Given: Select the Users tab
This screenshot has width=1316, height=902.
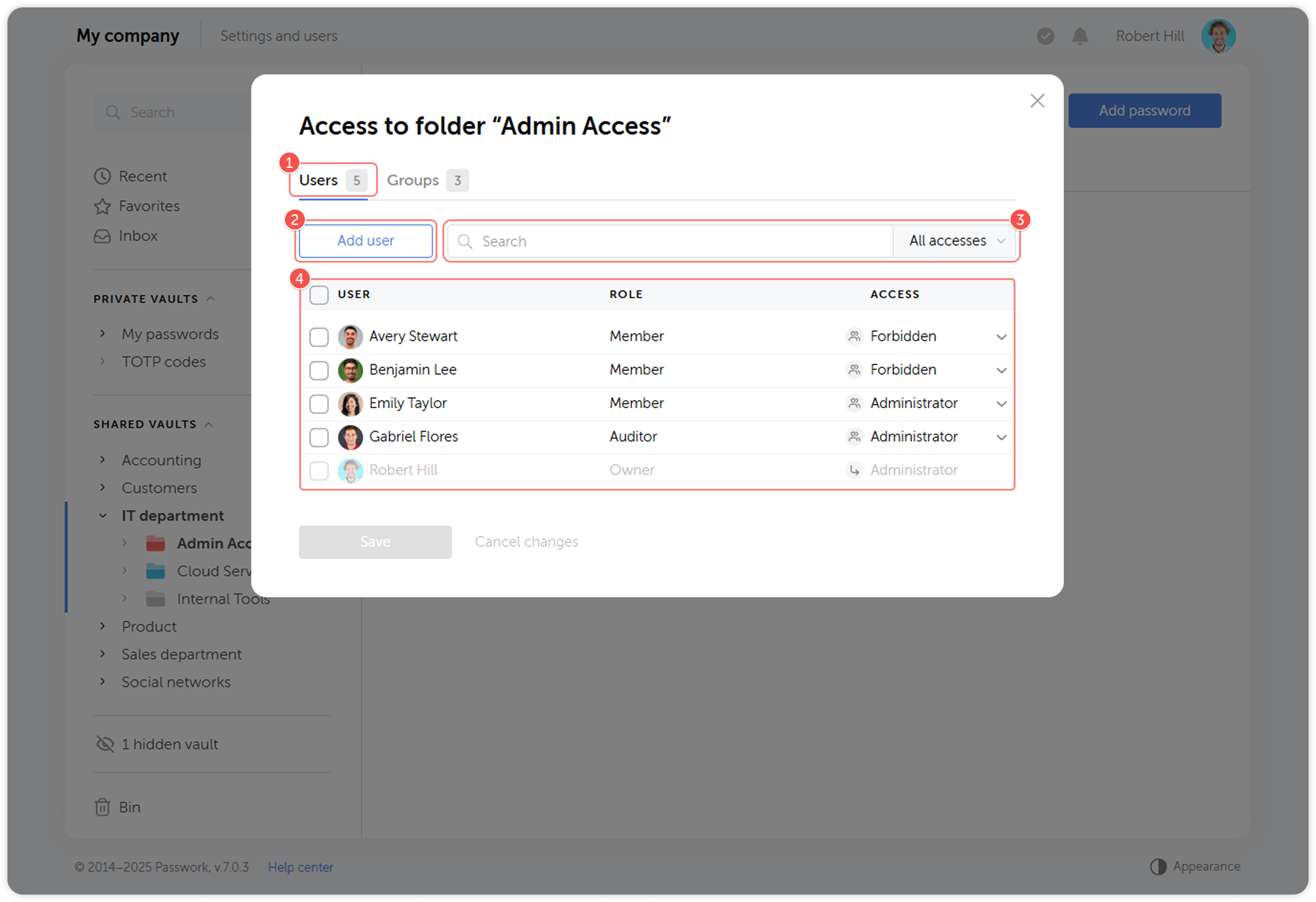Looking at the screenshot, I should pos(318,180).
